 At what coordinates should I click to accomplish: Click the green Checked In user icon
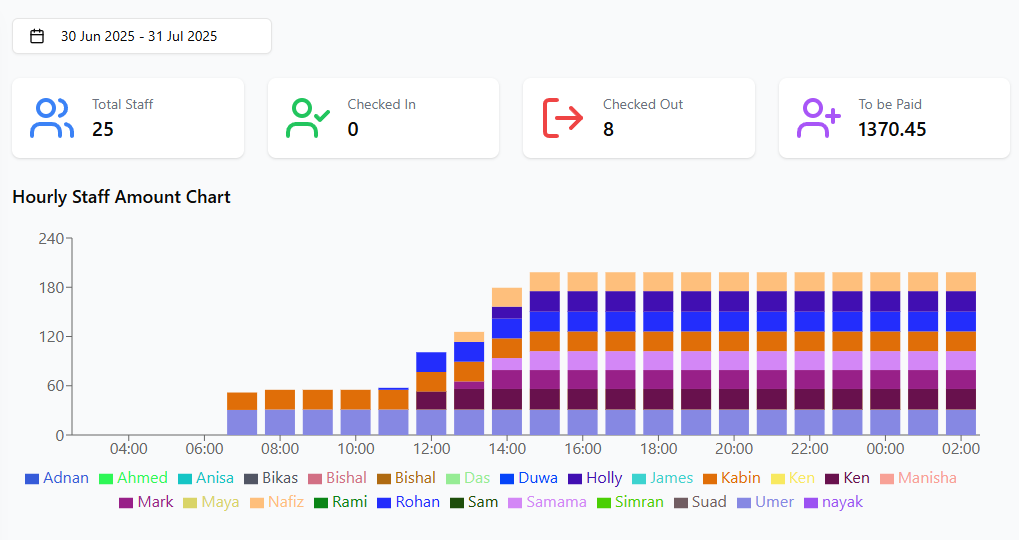click(307, 118)
